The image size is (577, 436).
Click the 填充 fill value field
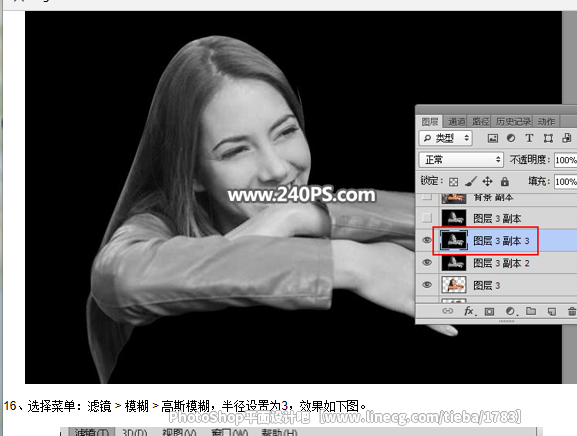[566, 181]
